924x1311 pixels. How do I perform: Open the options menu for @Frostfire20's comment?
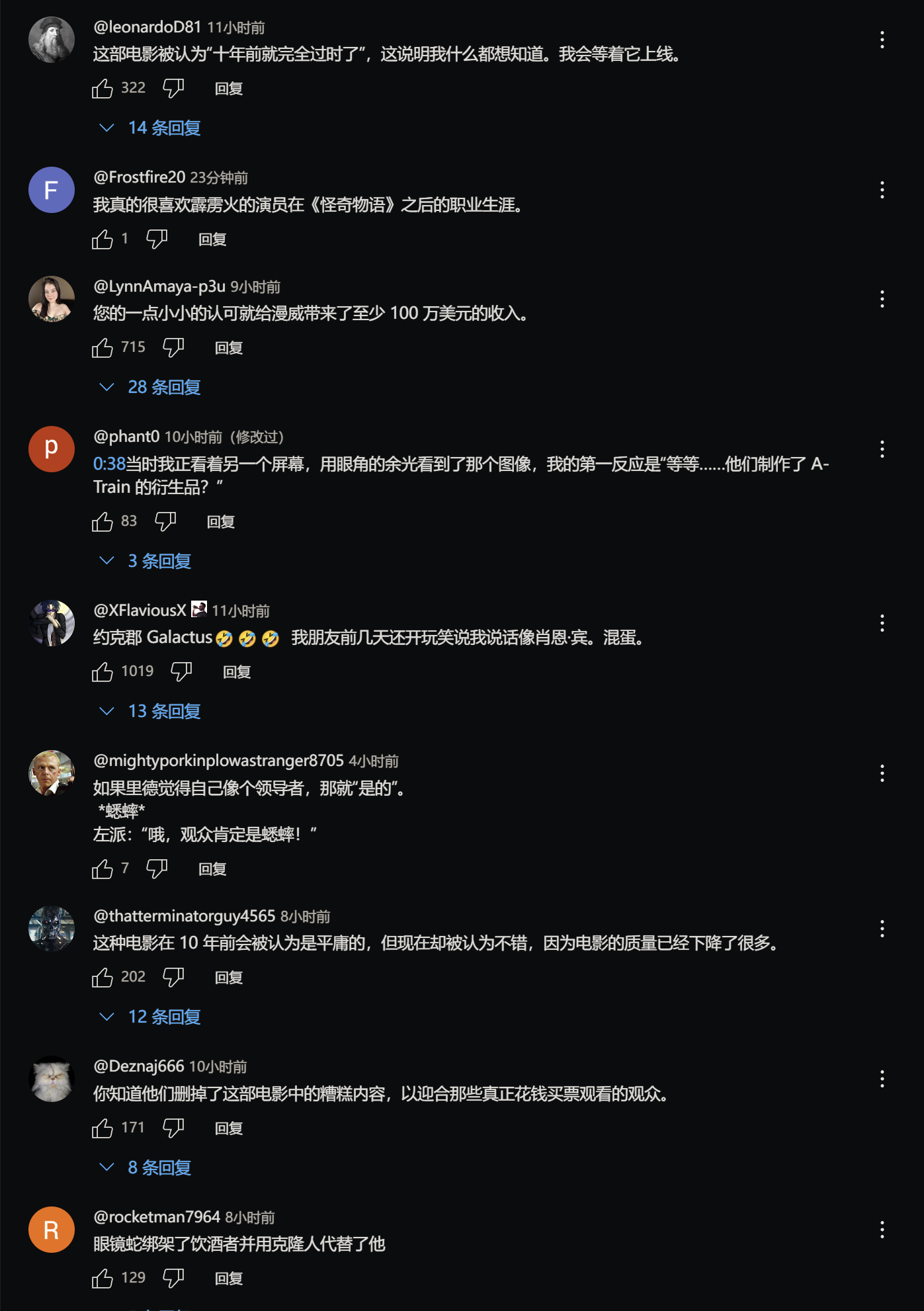(x=882, y=190)
